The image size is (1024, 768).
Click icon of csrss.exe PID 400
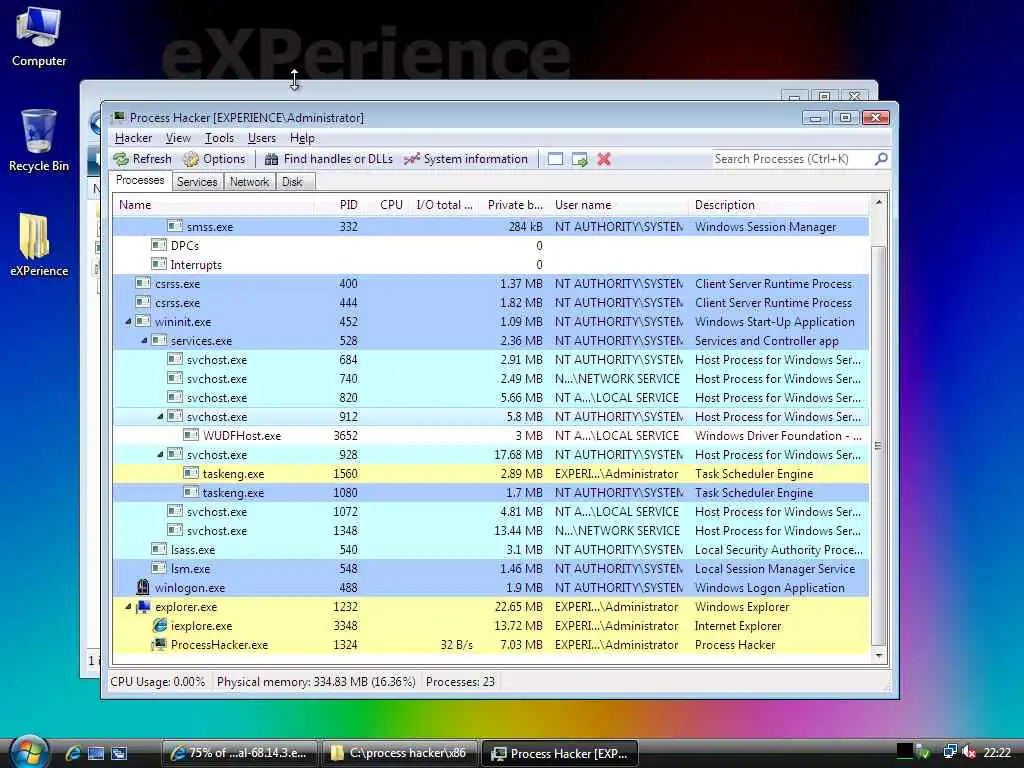(x=143, y=283)
